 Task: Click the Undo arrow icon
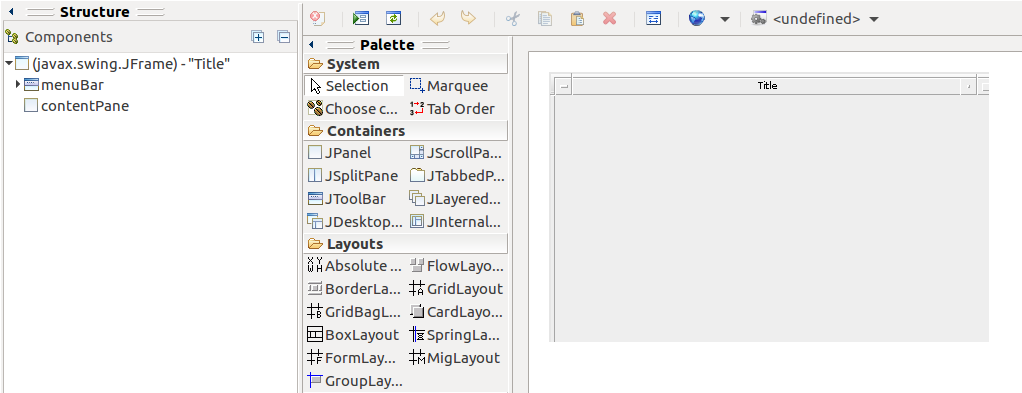[437, 18]
